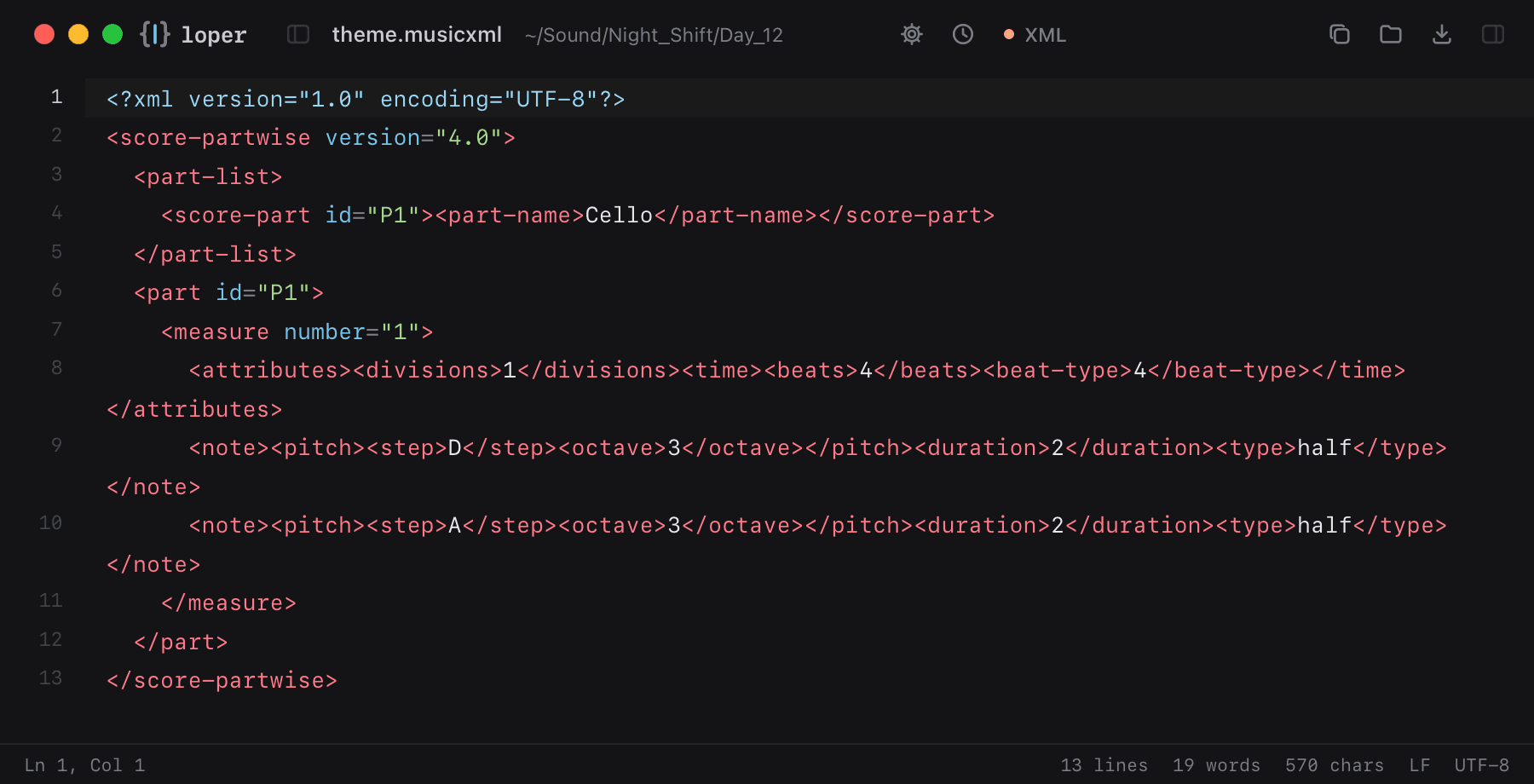Click the closing </part> tag

(x=181, y=642)
